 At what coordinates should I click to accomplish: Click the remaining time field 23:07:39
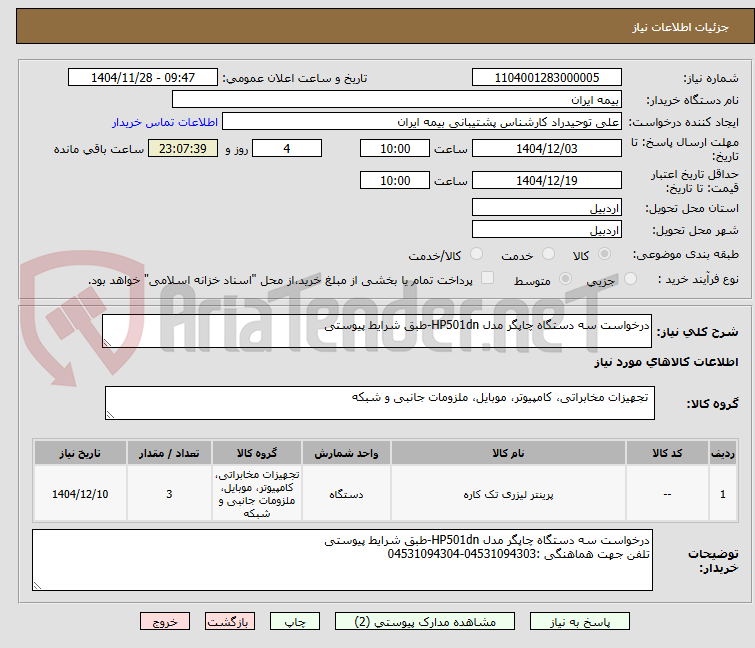[182, 148]
